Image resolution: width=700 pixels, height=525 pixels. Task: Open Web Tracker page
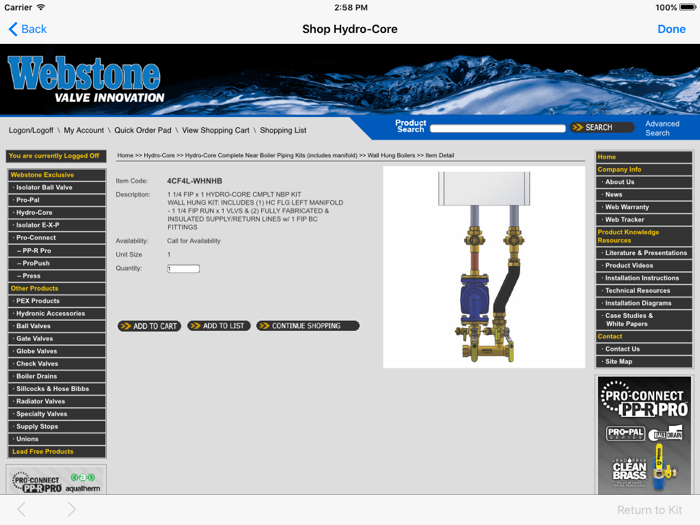coord(644,219)
